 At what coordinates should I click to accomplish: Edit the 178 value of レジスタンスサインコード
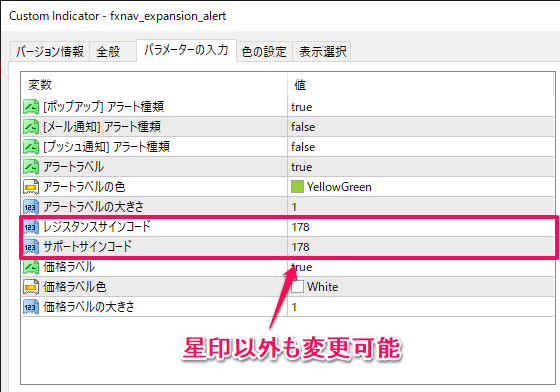click(300, 227)
